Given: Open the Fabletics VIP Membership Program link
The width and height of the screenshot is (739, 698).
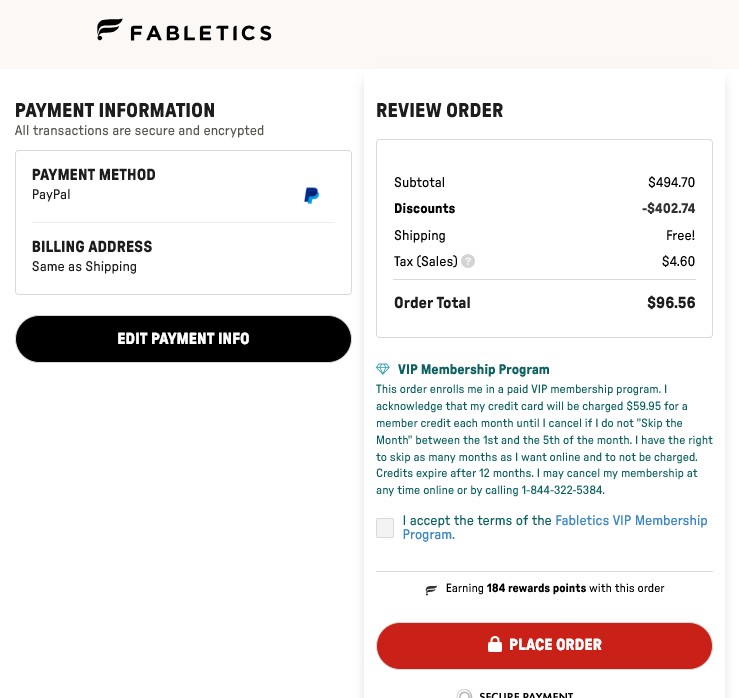Looking at the screenshot, I should (x=630, y=521).
